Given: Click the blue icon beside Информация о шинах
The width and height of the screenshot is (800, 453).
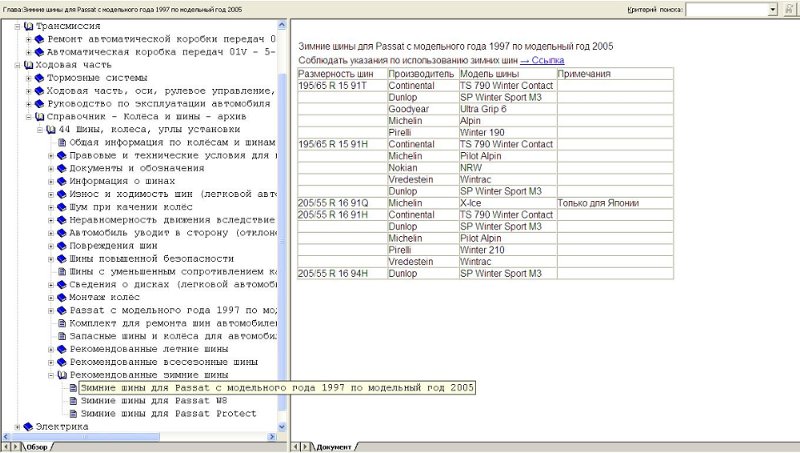Looking at the screenshot, I should pos(62,181).
